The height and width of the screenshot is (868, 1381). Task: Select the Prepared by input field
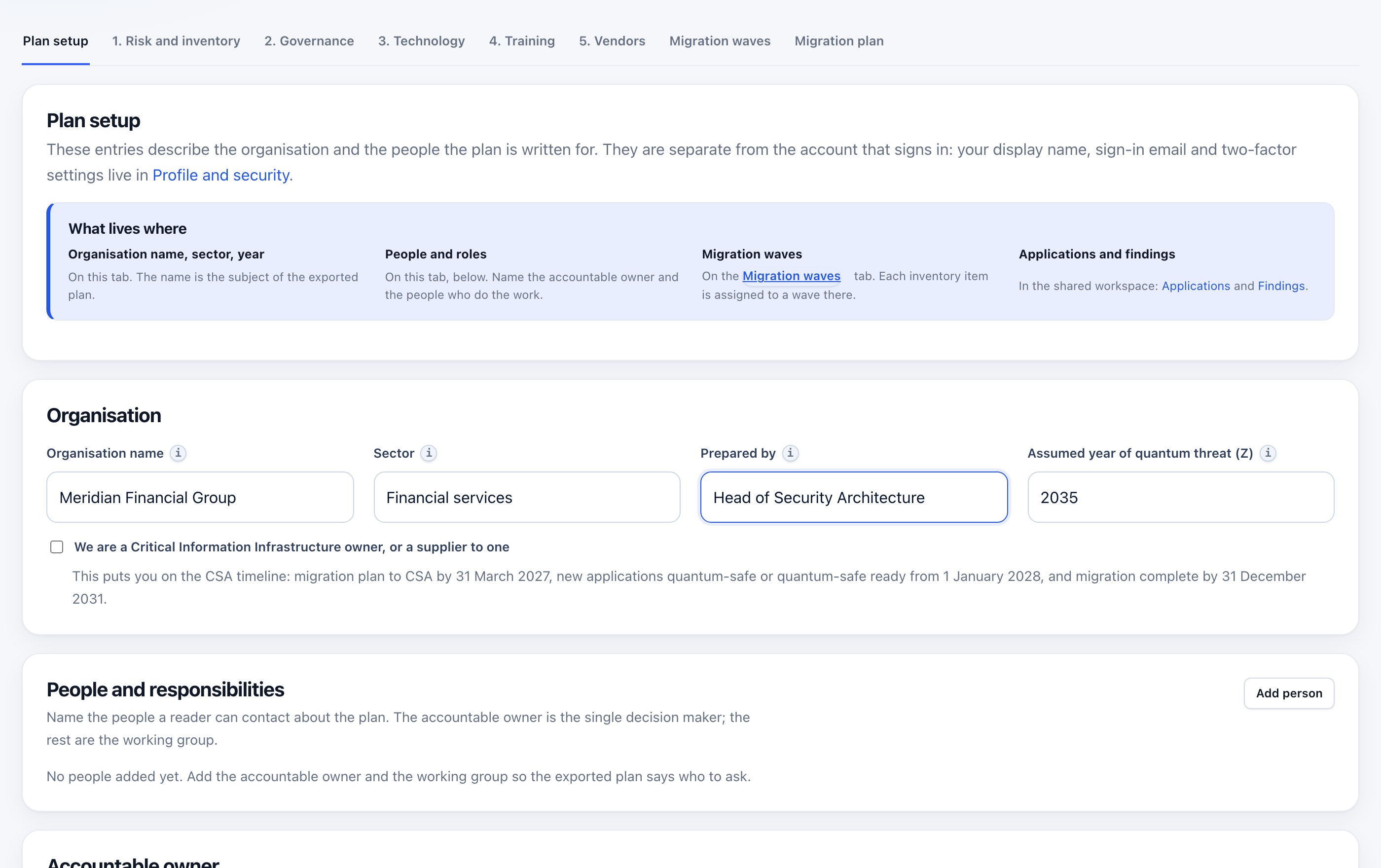(x=854, y=497)
